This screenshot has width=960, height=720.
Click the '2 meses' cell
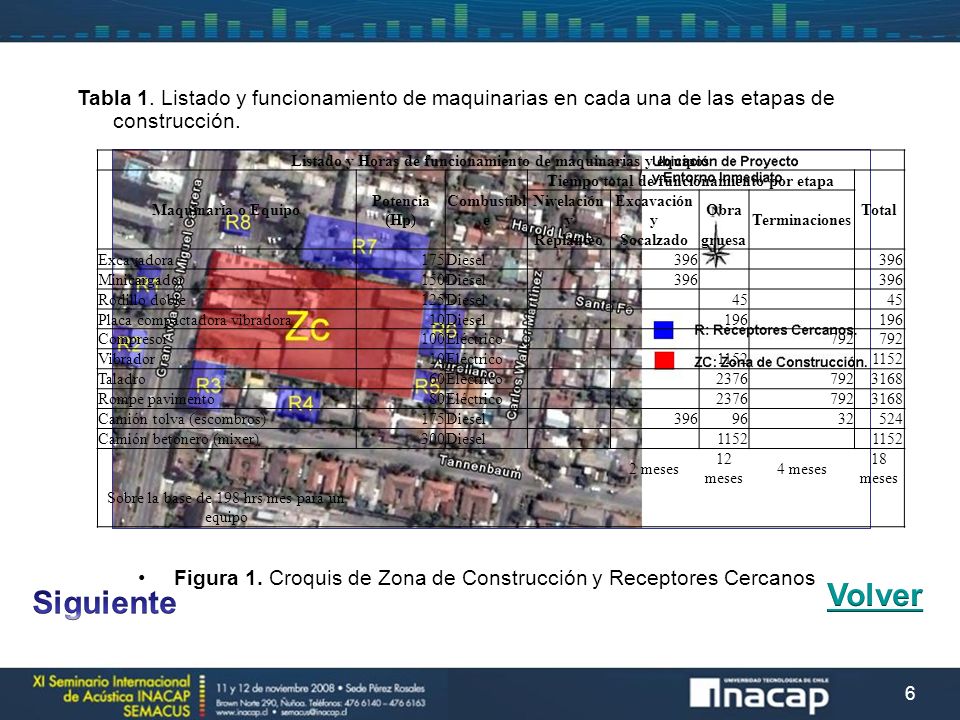[x=654, y=469]
